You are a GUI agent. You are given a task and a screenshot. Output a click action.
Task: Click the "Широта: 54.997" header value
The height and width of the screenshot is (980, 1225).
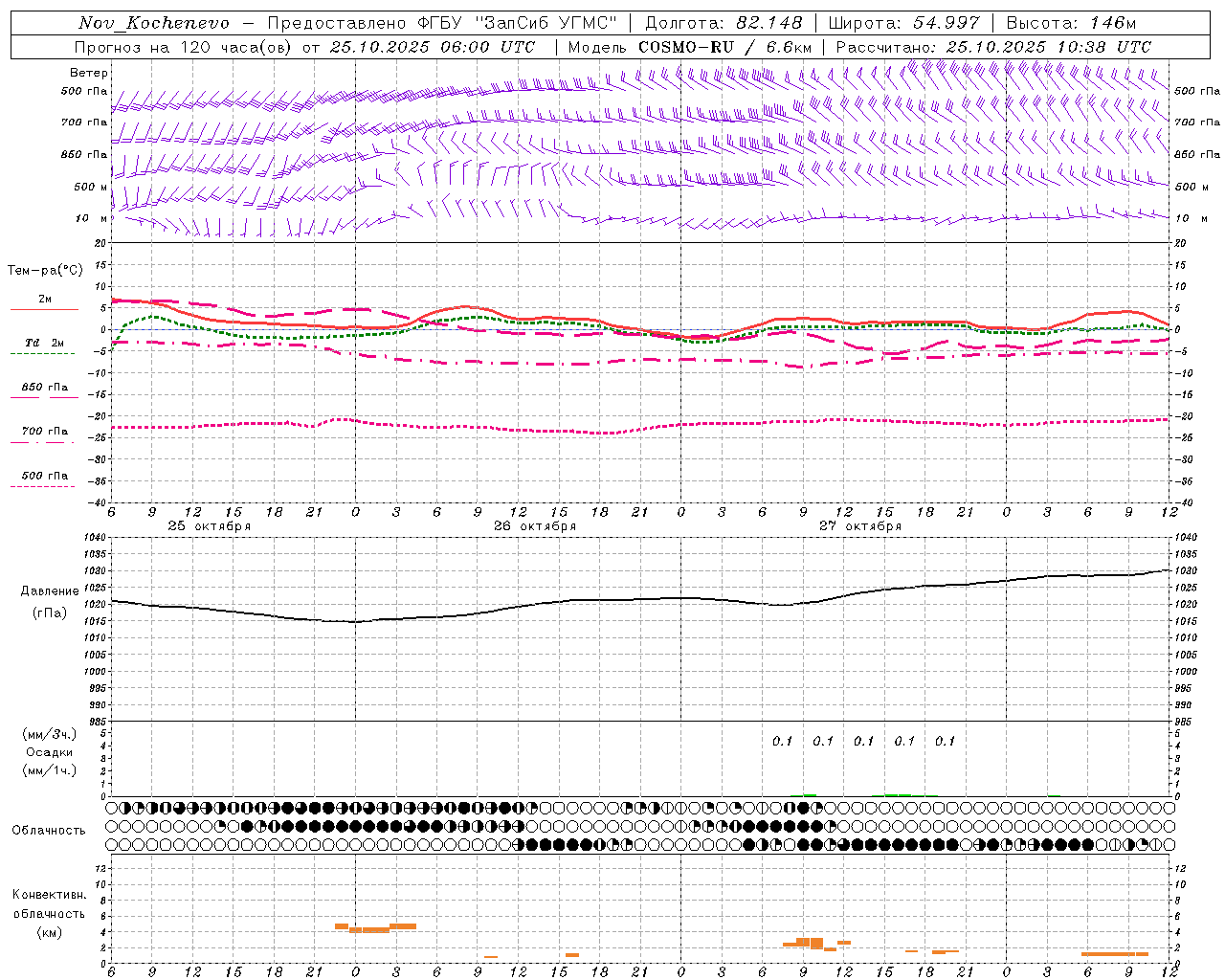point(904,23)
